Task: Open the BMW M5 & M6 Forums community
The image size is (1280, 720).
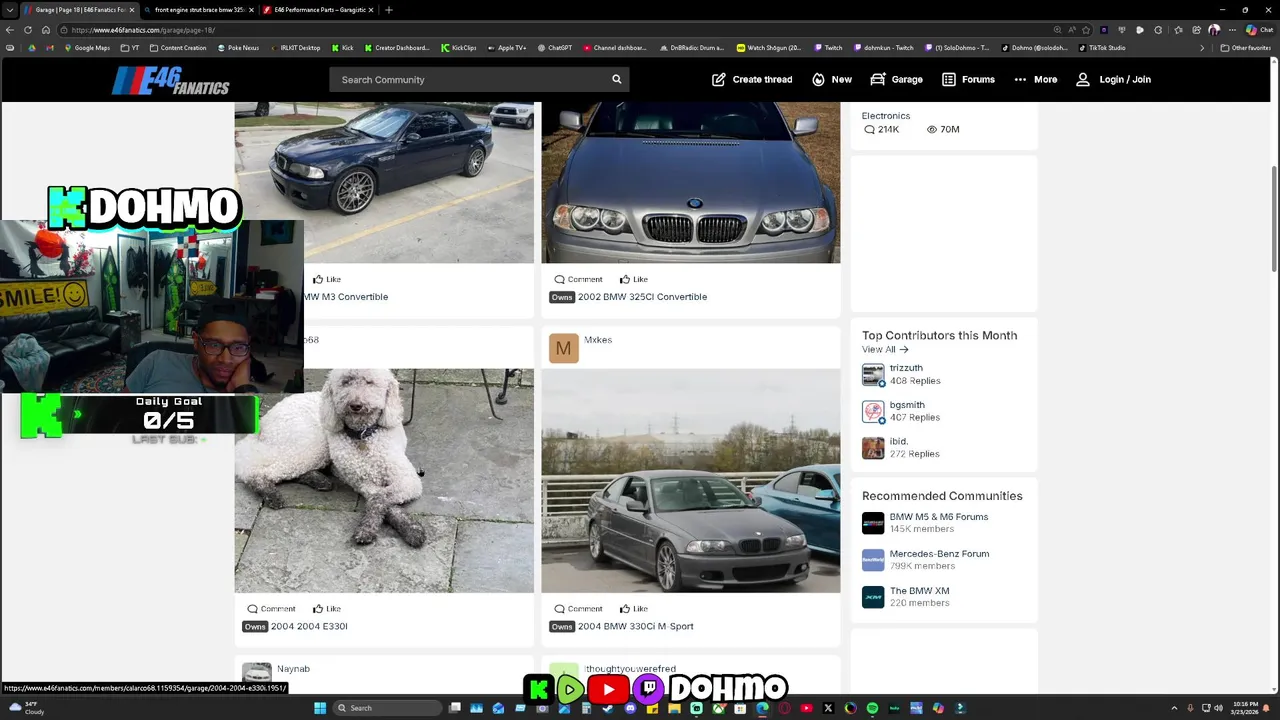Action: pos(938,517)
